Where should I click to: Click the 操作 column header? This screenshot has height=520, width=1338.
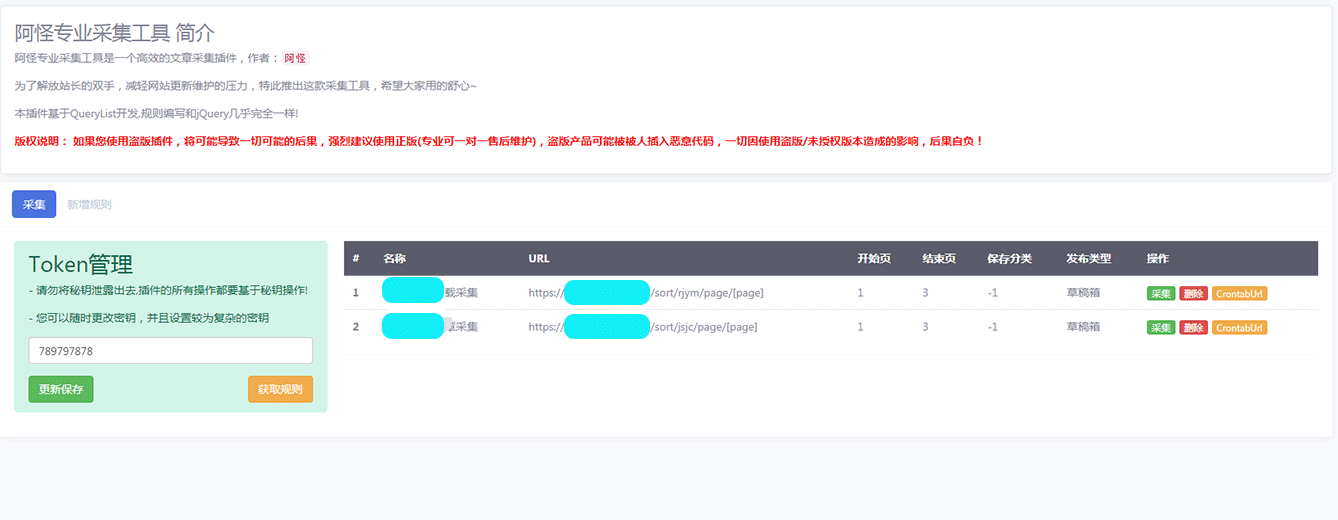coord(1158,258)
